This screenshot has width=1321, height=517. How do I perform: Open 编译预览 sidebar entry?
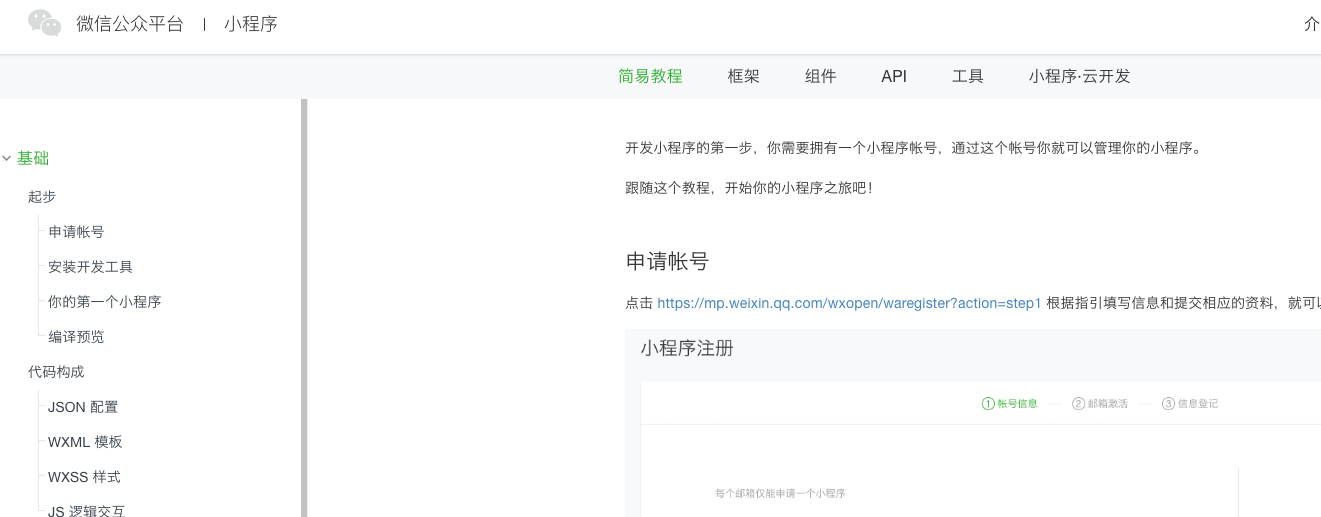click(x=76, y=336)
